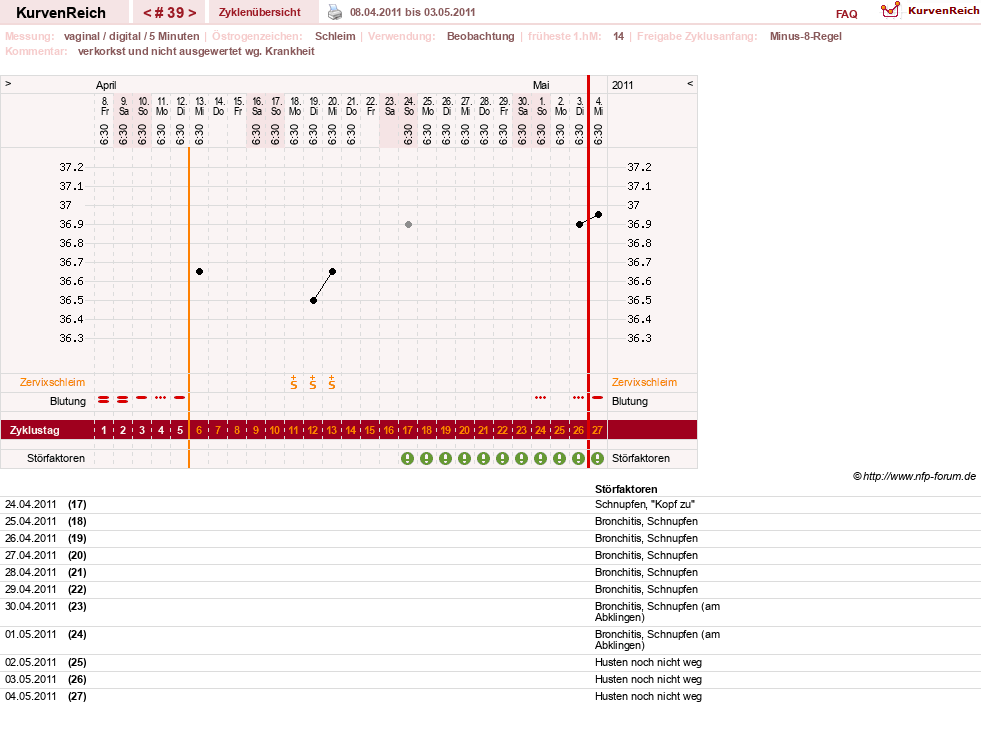Click the left Blutung row label
981x756 pixels.
68,401
